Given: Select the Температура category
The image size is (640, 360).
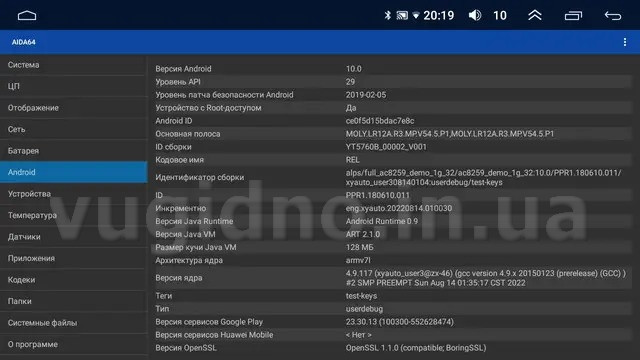Looking at the screenshot, I should [x=74, y=215].
